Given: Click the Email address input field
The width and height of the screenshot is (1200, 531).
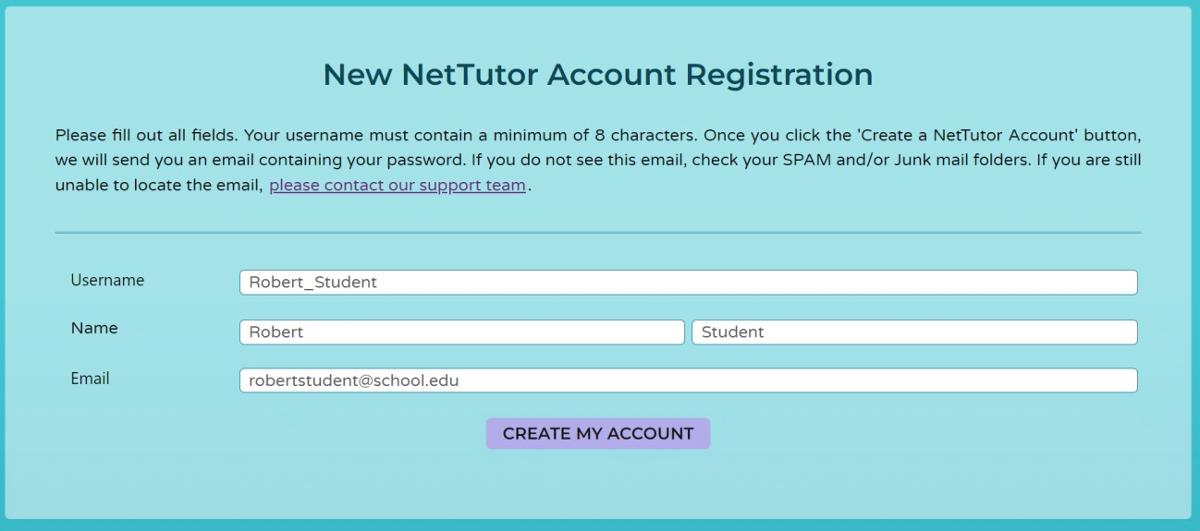Looking at the screenshot, I should pyautogui.click(x=688, y=380).
